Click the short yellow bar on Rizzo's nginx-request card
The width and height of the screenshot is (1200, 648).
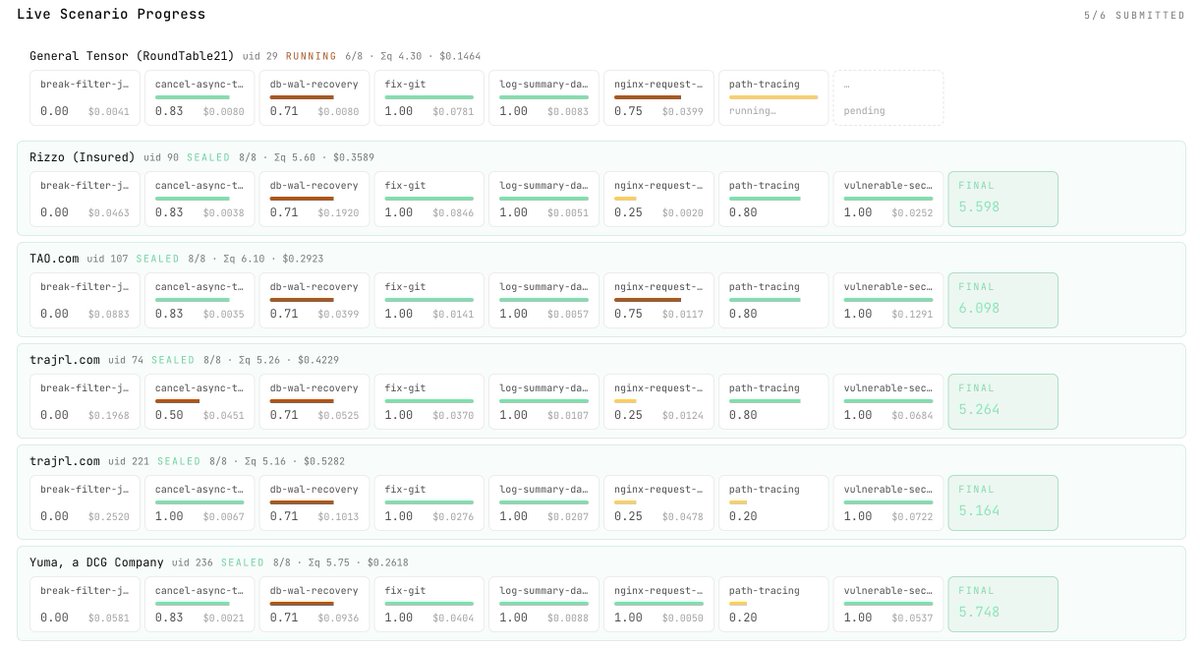(x=625, y=199)
